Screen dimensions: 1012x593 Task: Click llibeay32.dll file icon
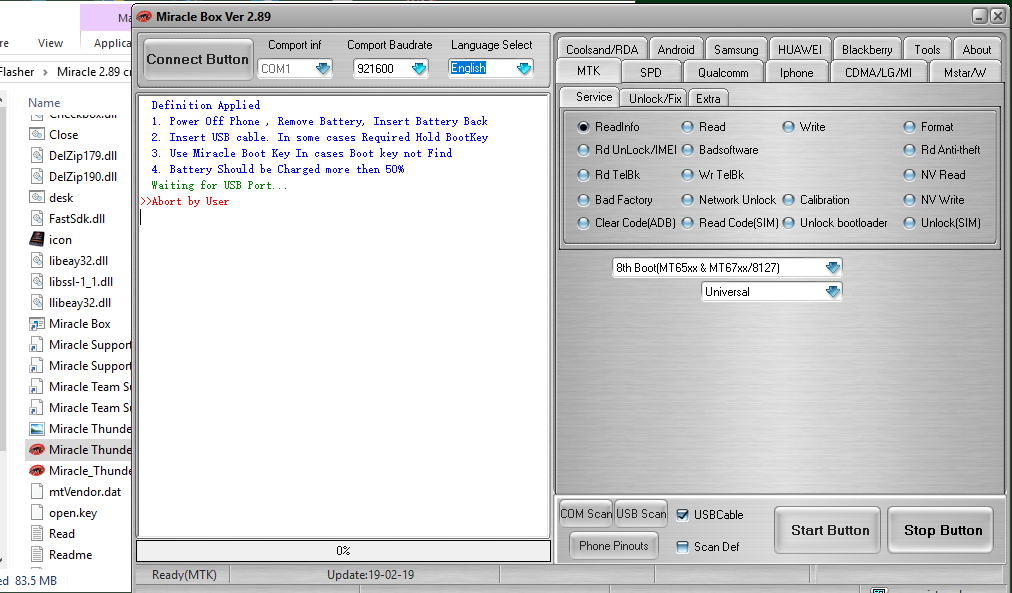(x=37, y=303)
